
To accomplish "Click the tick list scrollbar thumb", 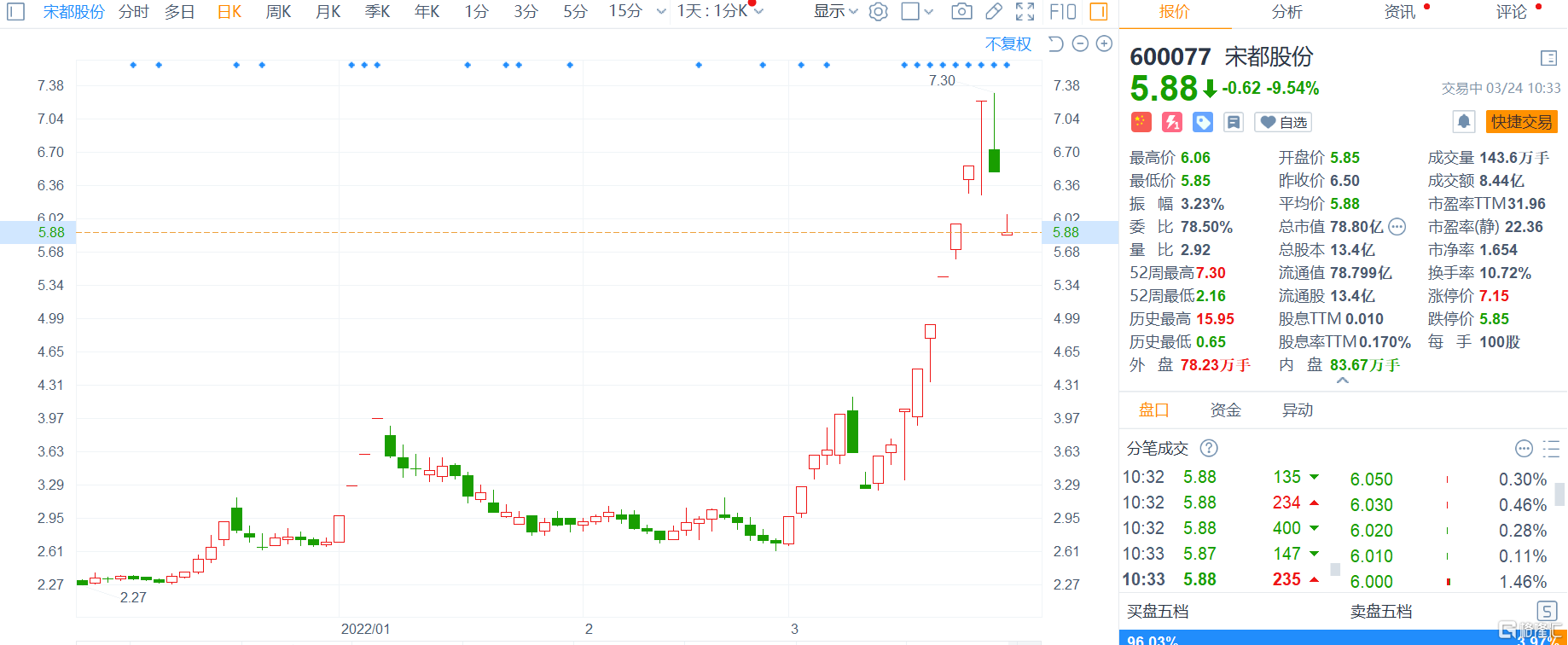I will (x=1559, y=494).
